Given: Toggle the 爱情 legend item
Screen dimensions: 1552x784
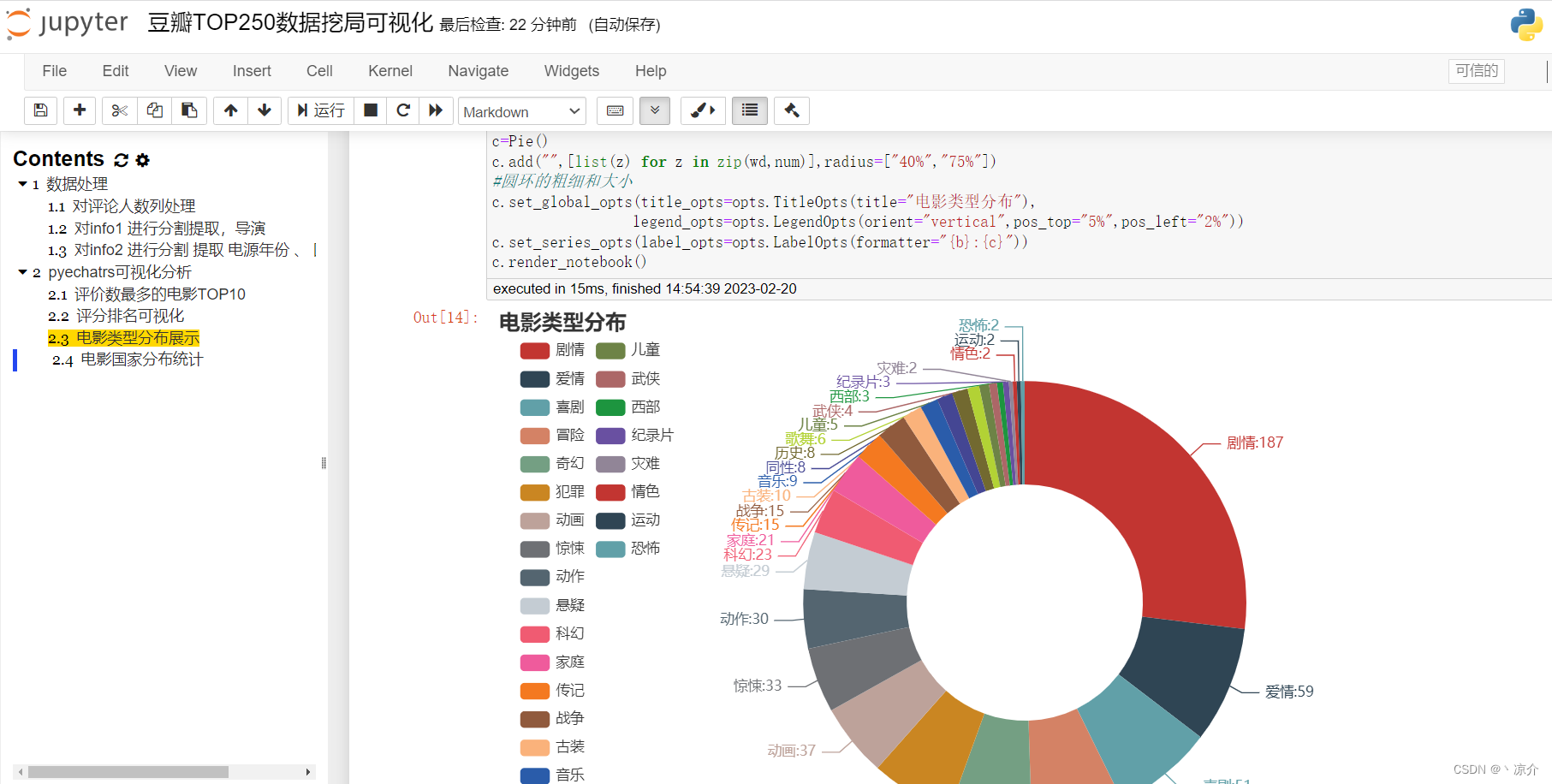Looking at the screenshot, I should pyautogui.click(x=553, y=379).
